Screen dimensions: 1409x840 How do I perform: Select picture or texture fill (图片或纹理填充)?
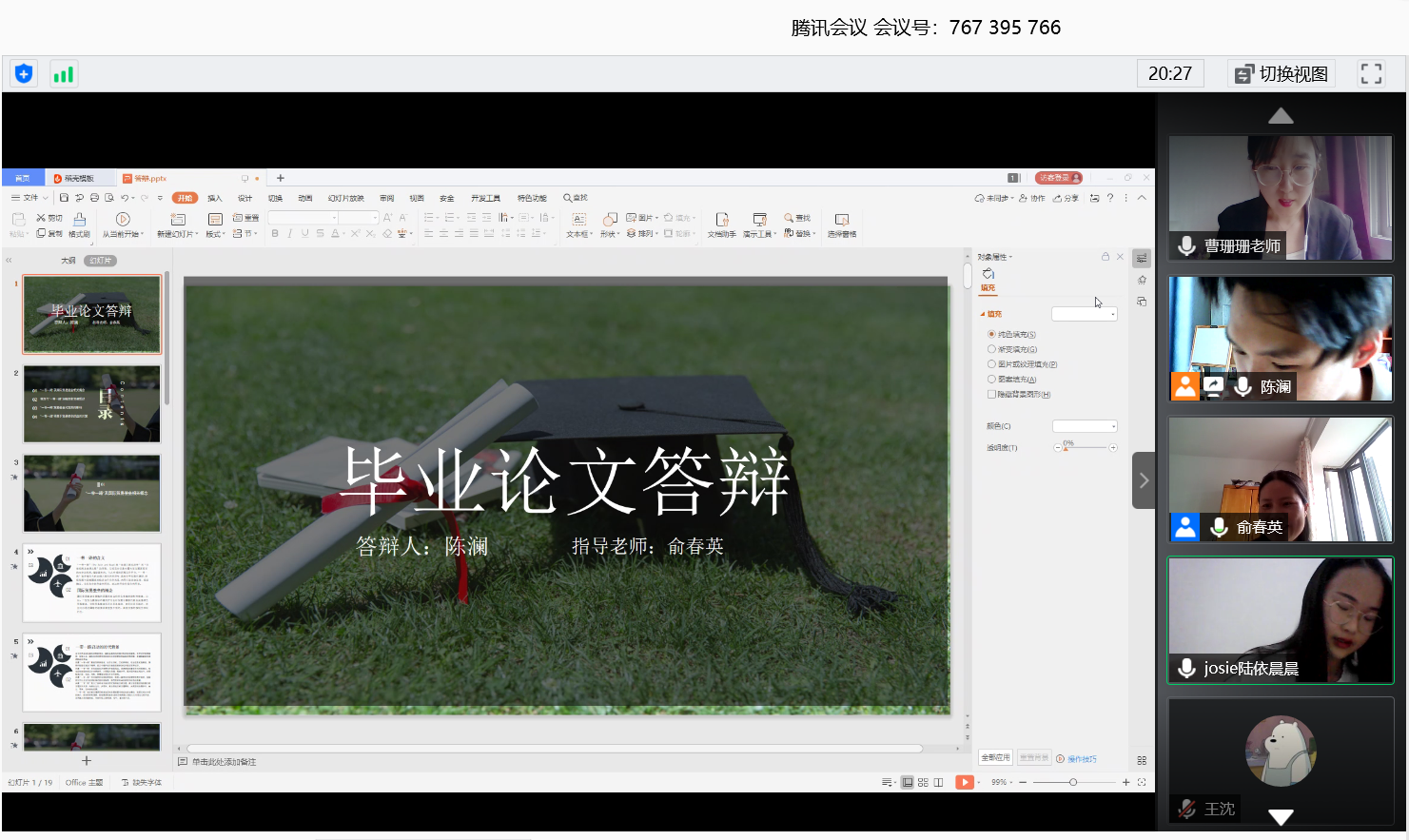[991, 364]
